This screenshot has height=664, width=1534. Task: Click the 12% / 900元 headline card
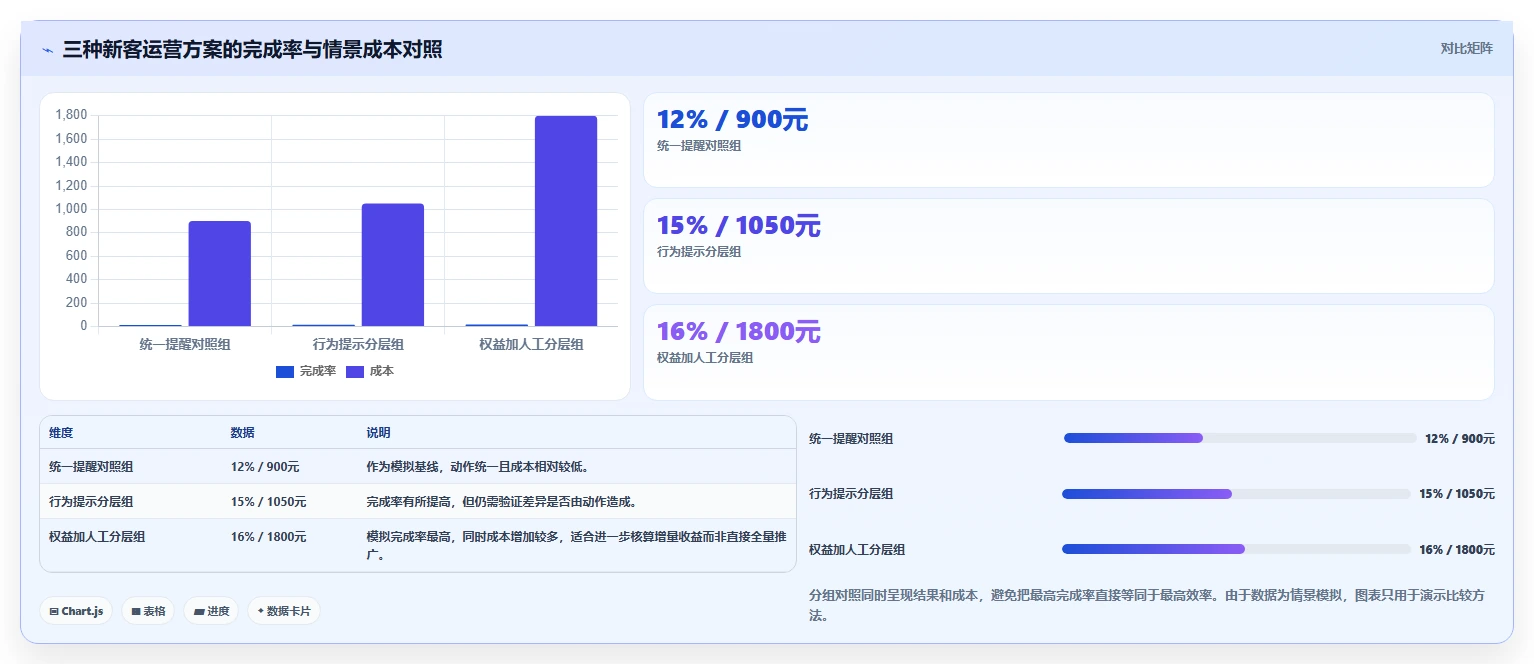(x=1068, y=140)
